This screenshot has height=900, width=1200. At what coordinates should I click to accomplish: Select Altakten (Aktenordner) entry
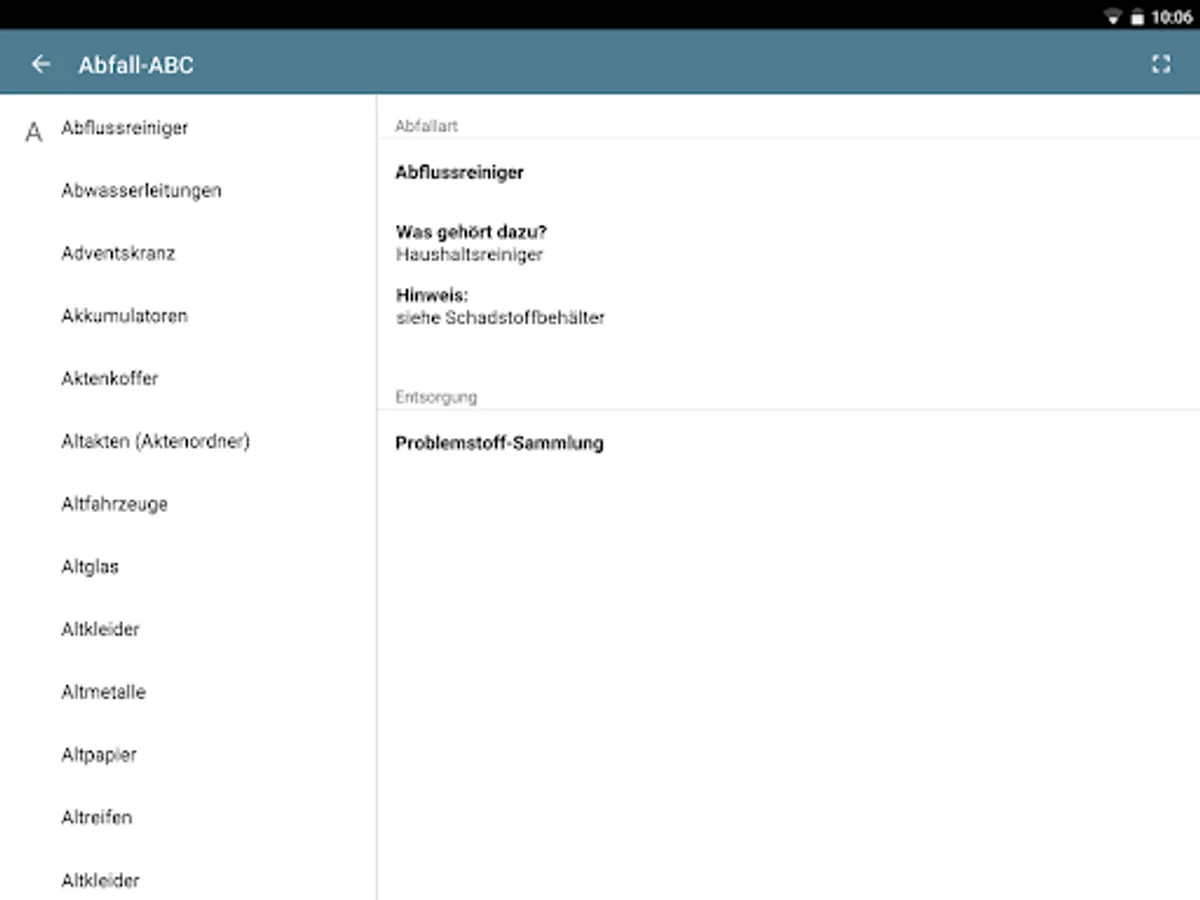tap(156, 441)
